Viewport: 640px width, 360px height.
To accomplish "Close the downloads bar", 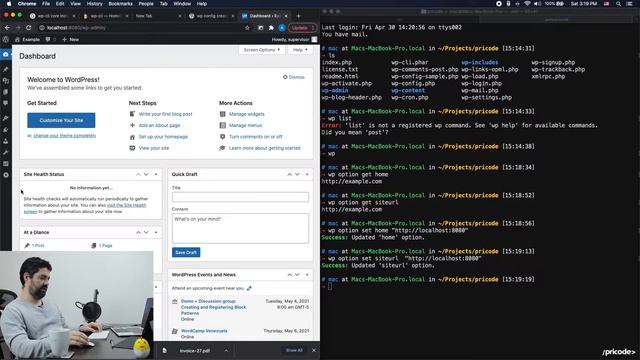I will (313, 350).
